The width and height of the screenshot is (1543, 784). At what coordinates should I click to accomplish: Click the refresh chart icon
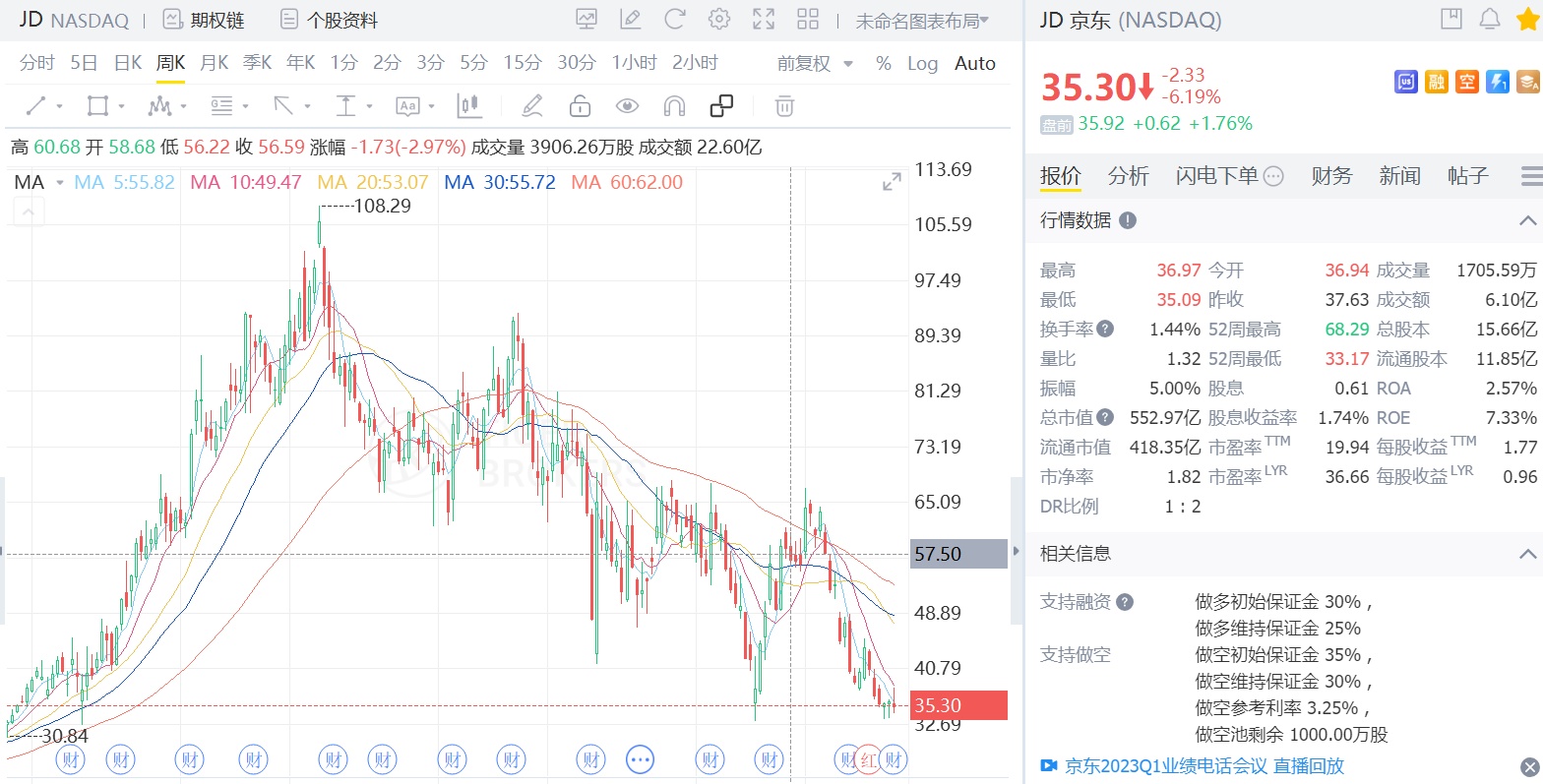(675, 20)
